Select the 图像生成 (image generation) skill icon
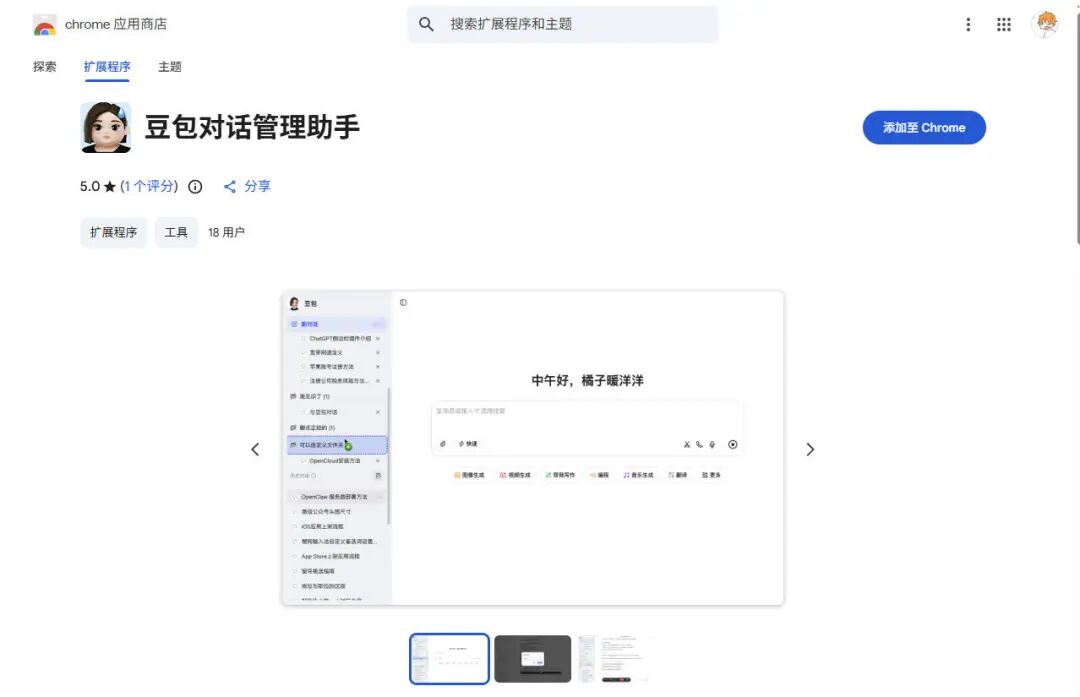1080x697 pixels. point(459,474)
